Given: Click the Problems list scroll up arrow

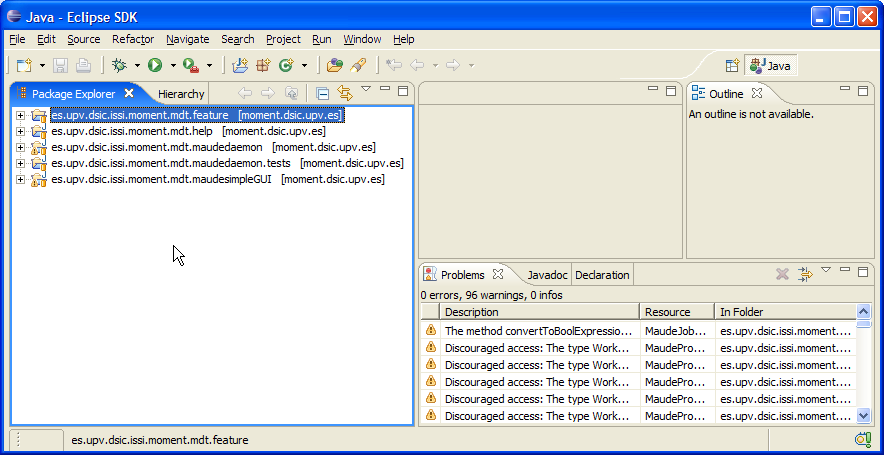Looking at the screenshot, I should click(863, 311).
